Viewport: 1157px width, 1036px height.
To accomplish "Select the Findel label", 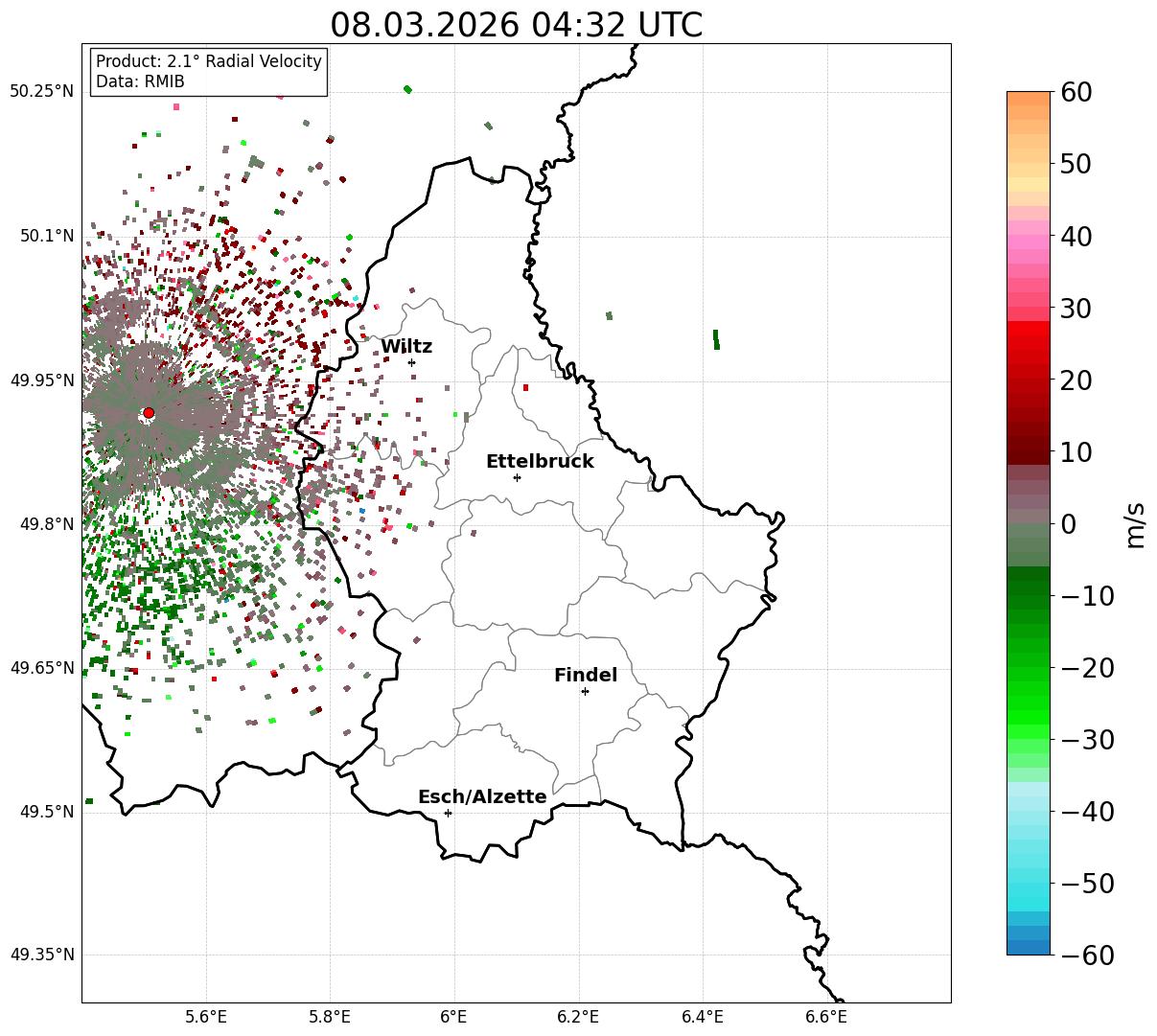I will [586, 676].
